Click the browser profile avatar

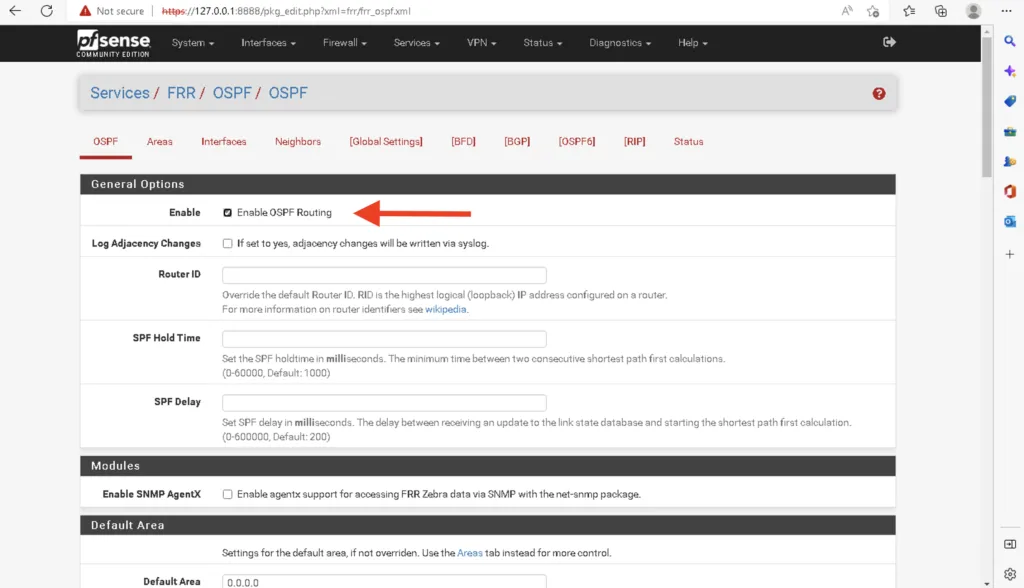973,11
